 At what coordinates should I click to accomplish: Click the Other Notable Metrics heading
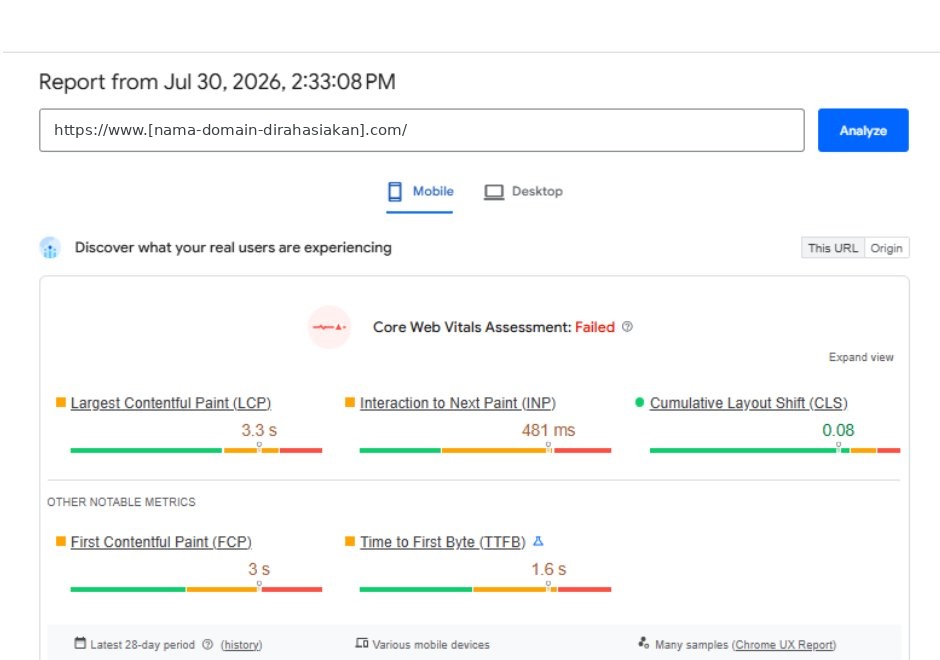coord(121,502)
